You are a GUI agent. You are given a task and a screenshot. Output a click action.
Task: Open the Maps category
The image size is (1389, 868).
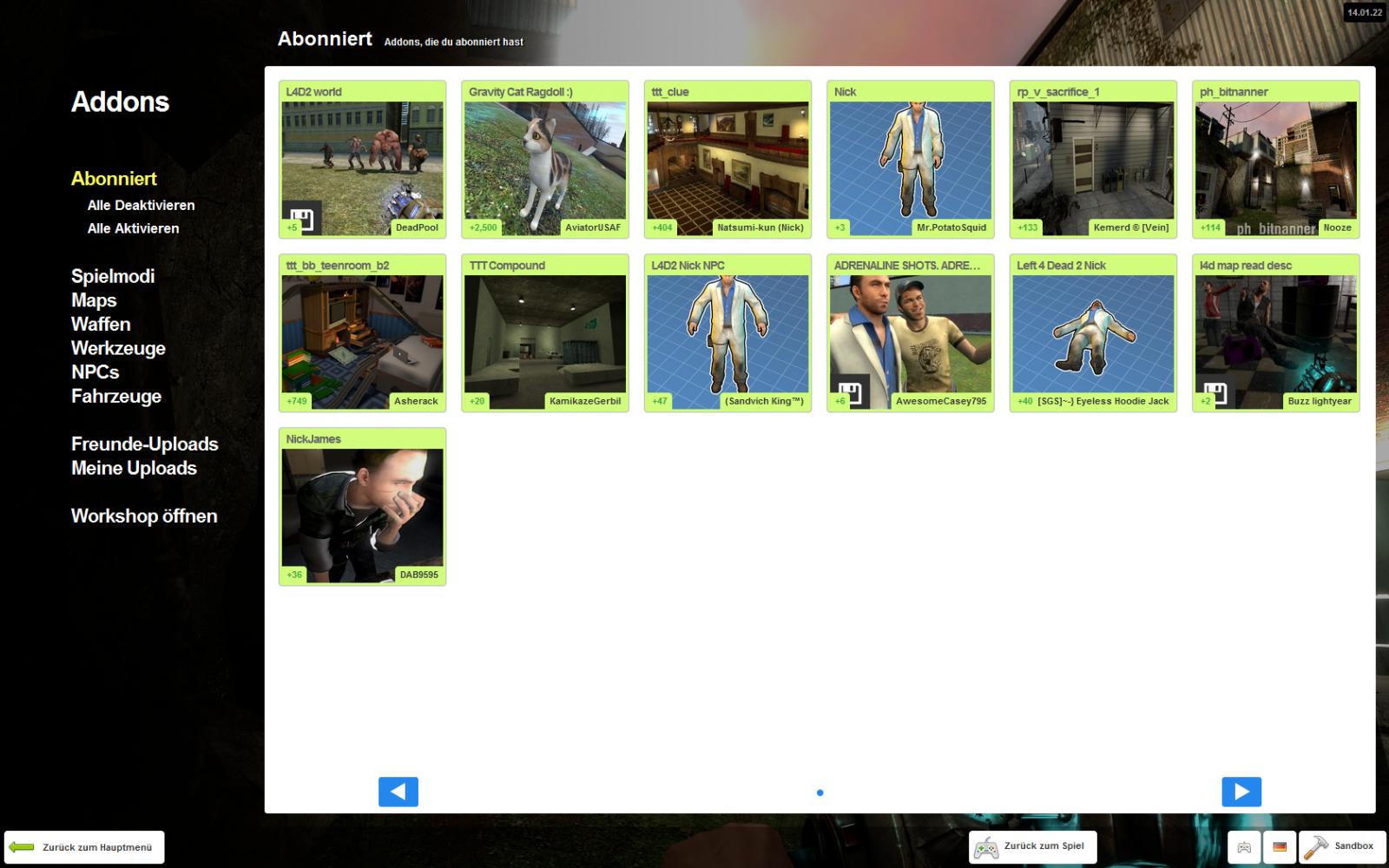point(94,300)
